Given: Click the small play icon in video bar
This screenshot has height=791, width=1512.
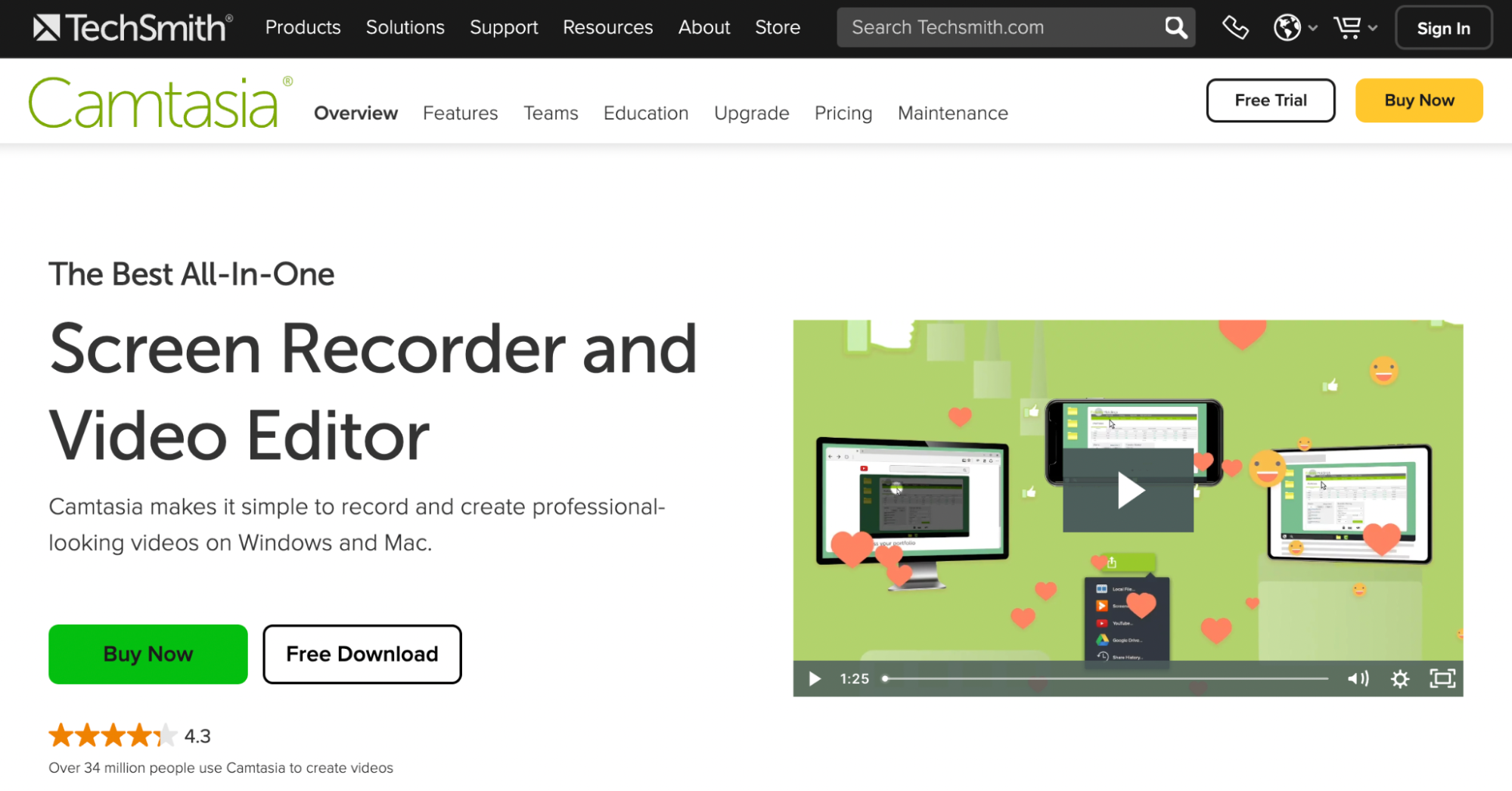Looking at the screenshot, I should (815, 678).
